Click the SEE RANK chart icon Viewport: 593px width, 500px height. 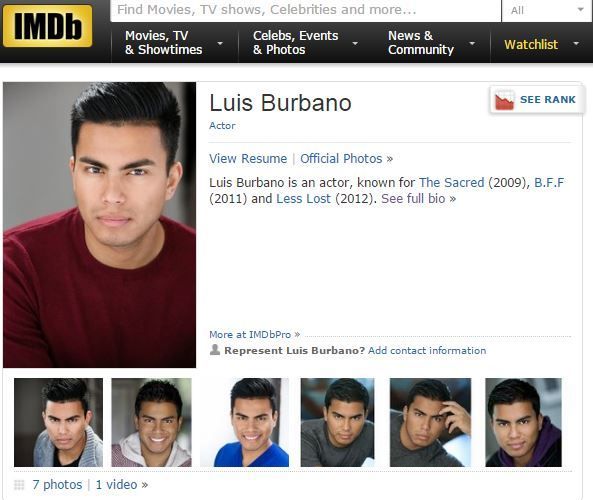(x=505, y=100)
